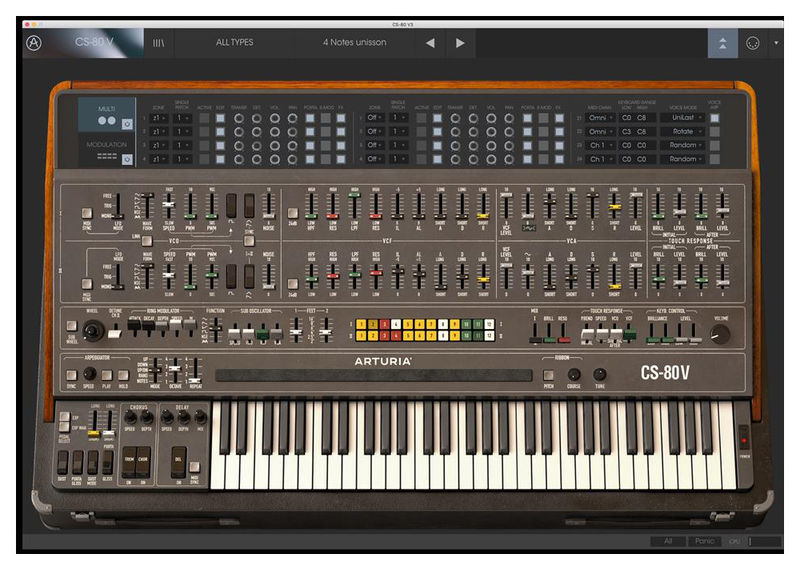
Task: Click Ribbon Coarse knob
Action: tap(573, 375)
